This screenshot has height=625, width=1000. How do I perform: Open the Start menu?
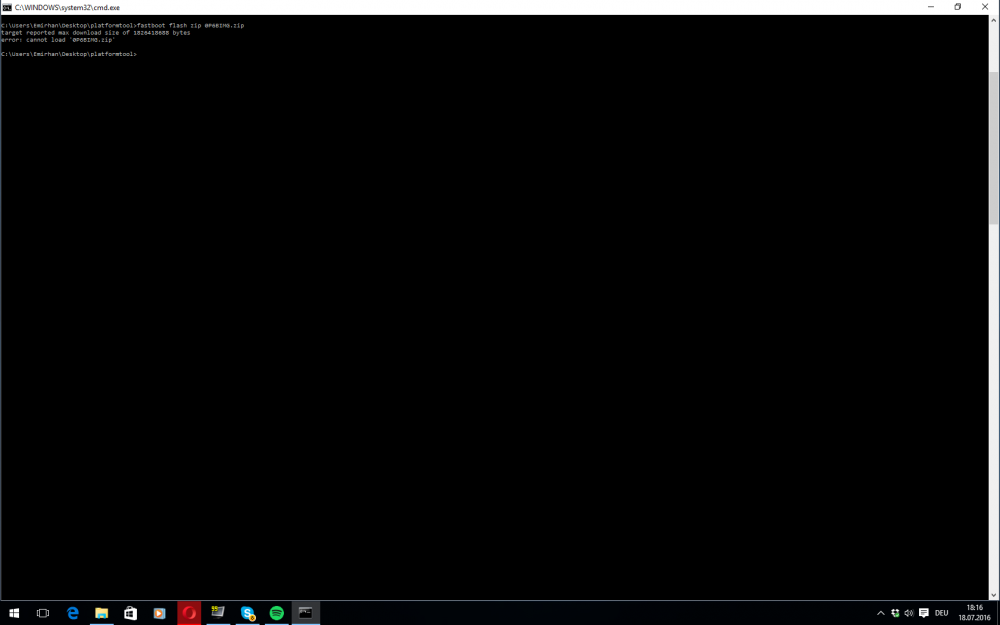click(x=13, y=612)
